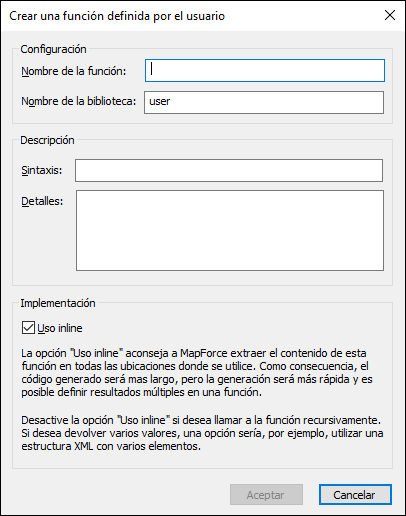Click the 'Detalles:' label
Viewport: 406px width, 516px height.
click(x=42, y=201)
